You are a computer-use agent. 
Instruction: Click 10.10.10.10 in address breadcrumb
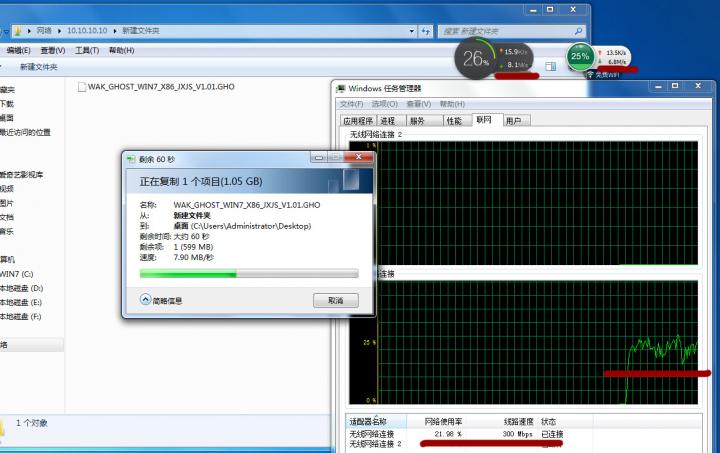[87, 31]
